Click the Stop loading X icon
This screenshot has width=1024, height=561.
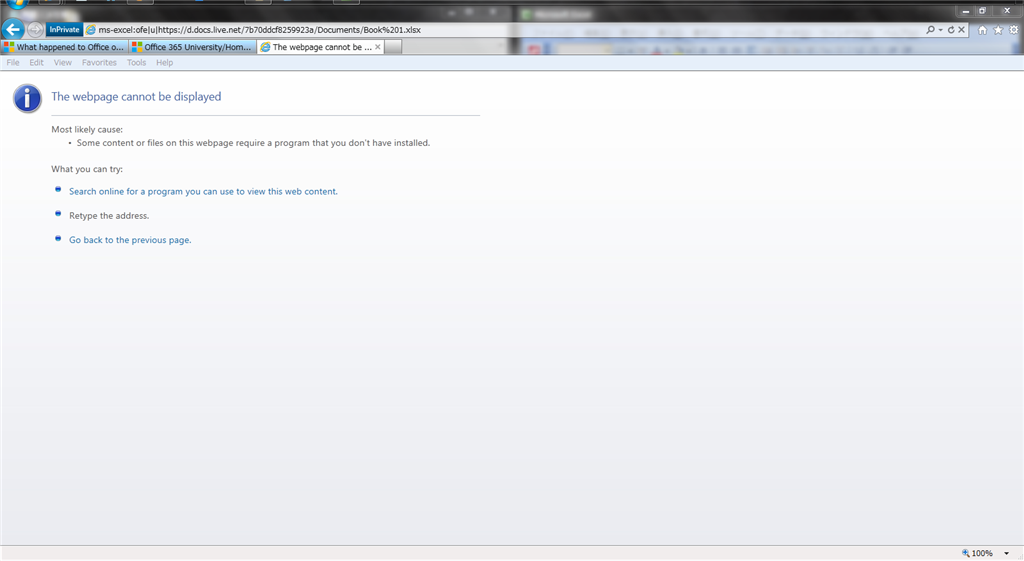coord(961,29)
